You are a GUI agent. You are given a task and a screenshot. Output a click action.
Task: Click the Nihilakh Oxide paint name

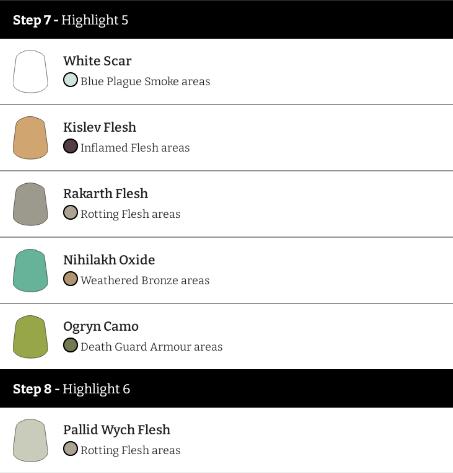pos(109,260)
